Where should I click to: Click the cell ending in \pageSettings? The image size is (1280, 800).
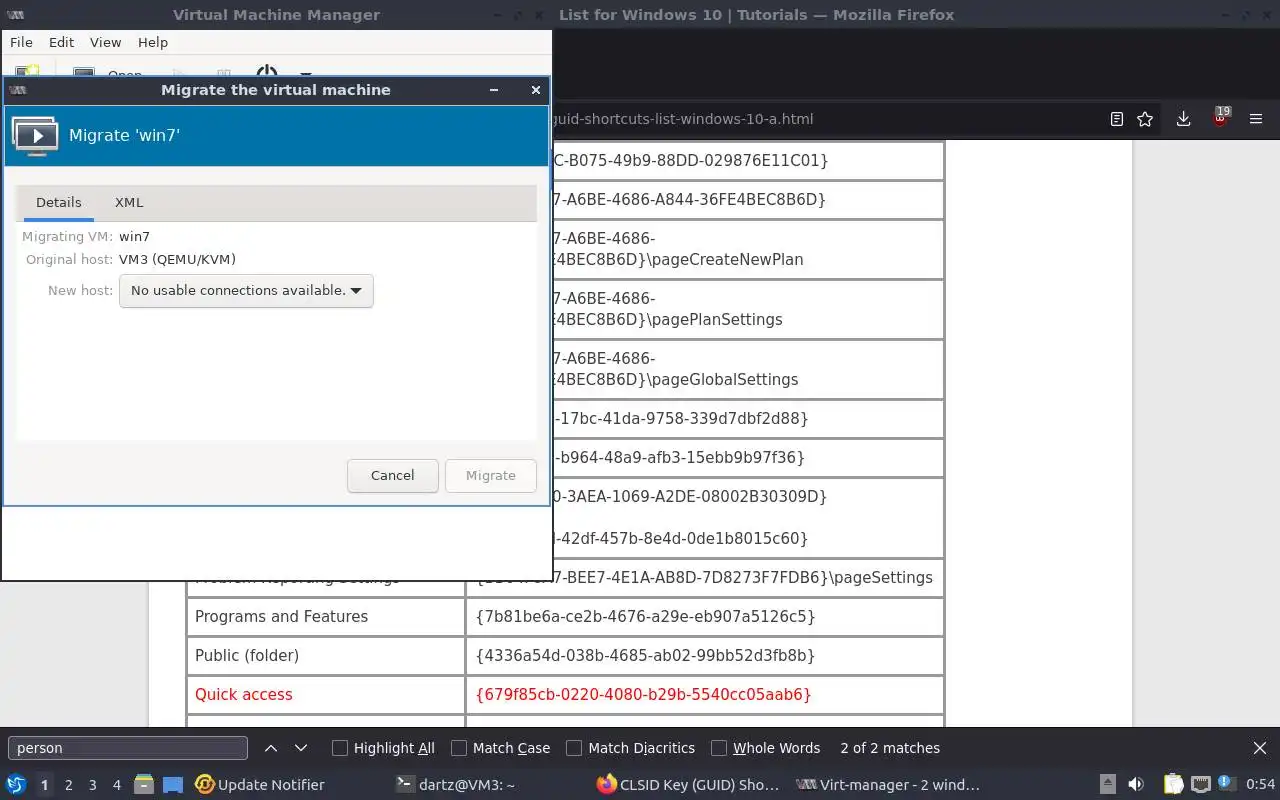coord(705,578)
